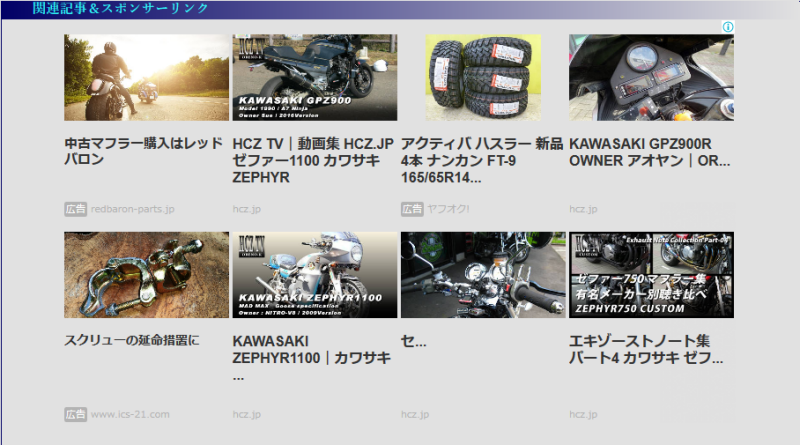Open the エキゾーストノート集 パート4 link
The height and width of the screenshot is (445, 800).
(x=646, y=350)
